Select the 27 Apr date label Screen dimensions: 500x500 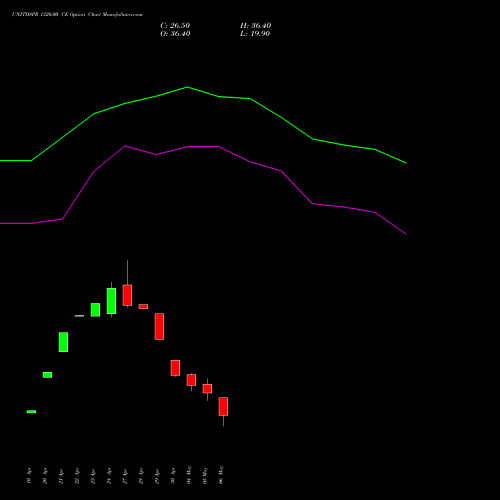coord(125,476)
